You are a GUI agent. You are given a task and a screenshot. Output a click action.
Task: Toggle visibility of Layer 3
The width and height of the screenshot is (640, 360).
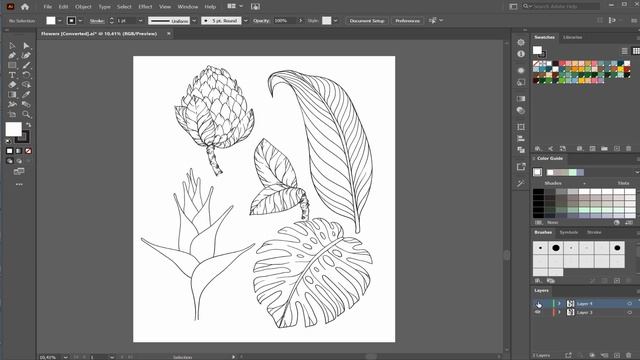(x=538, y=312)
